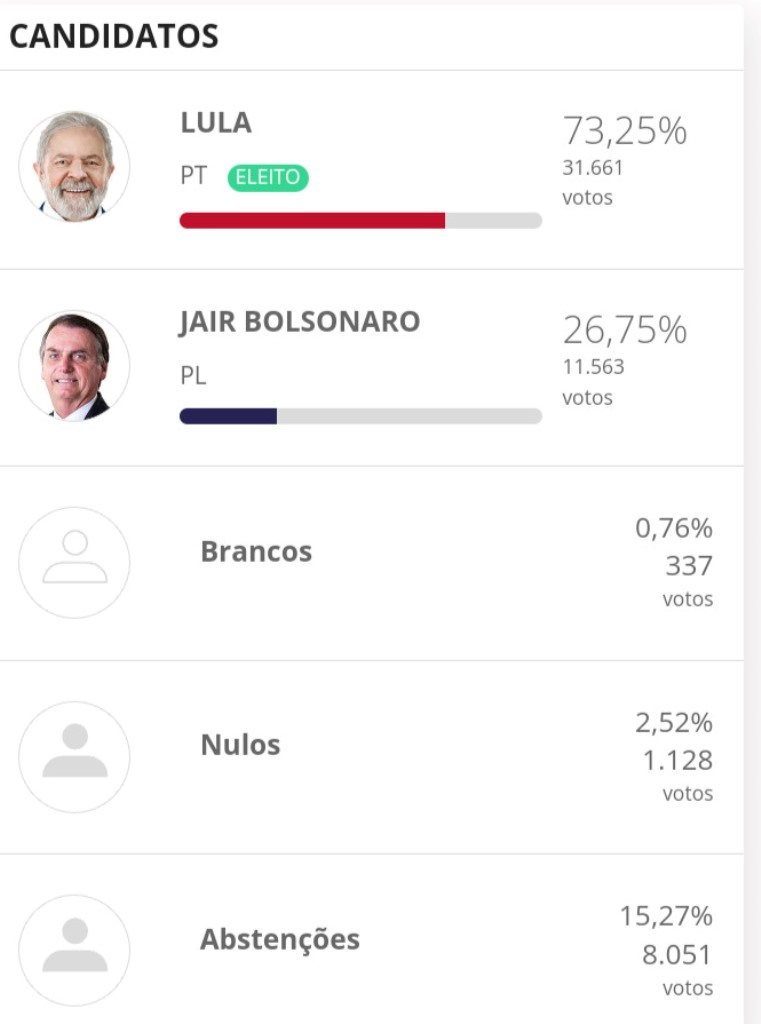Screen dimensions: 761x1024
Task: Select the Brancos label
Action: 256,551
